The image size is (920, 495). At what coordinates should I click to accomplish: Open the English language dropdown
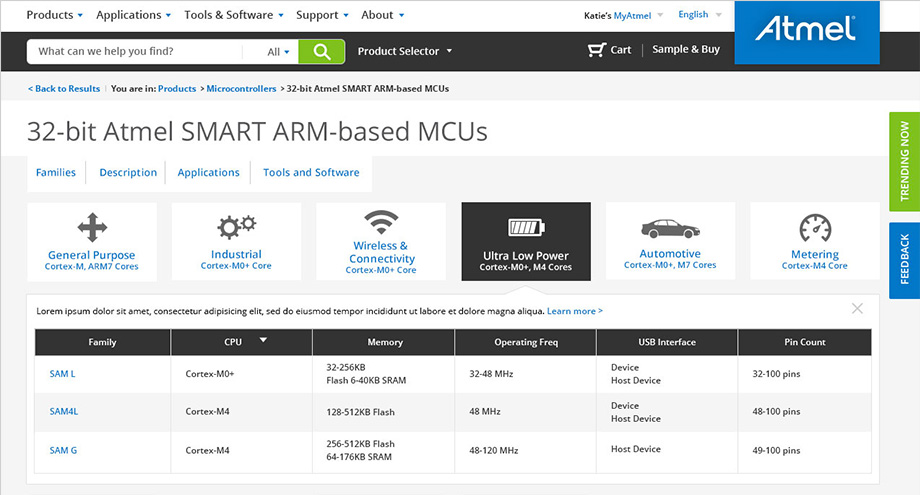[700, 15]
